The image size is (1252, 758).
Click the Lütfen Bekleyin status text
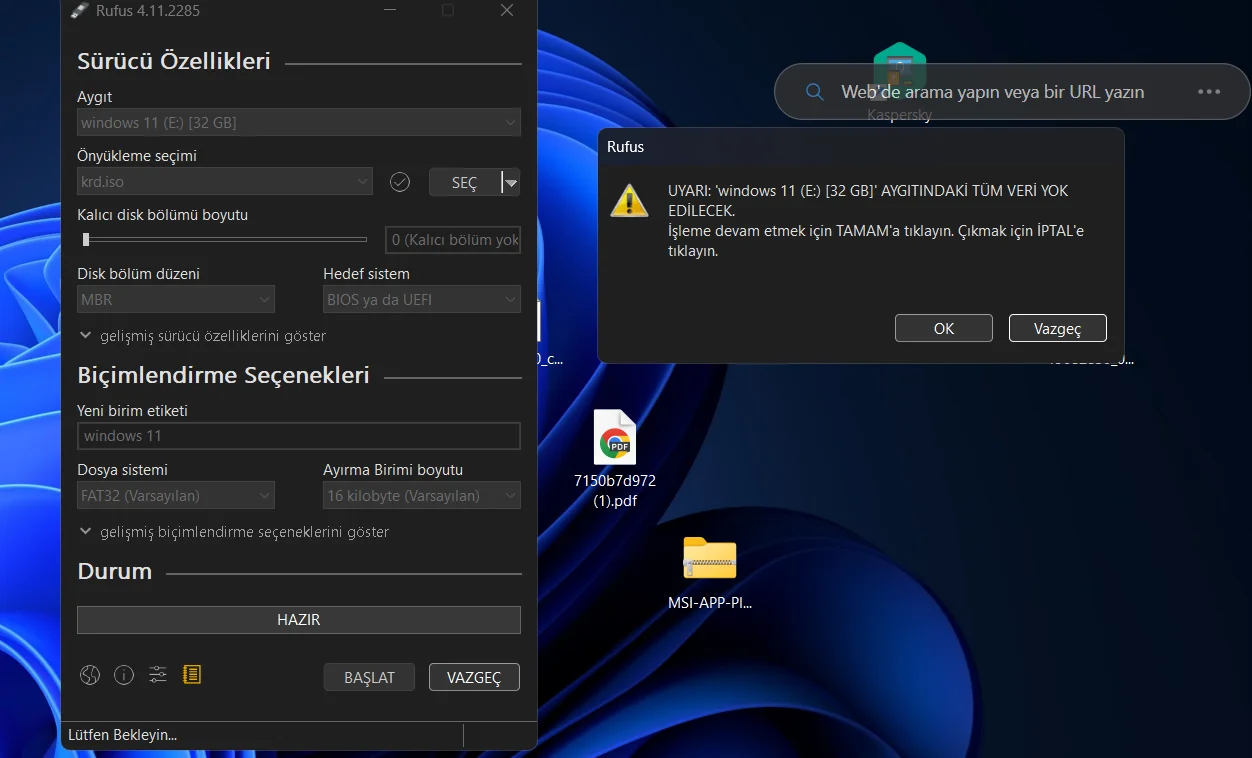pos(122,735)
